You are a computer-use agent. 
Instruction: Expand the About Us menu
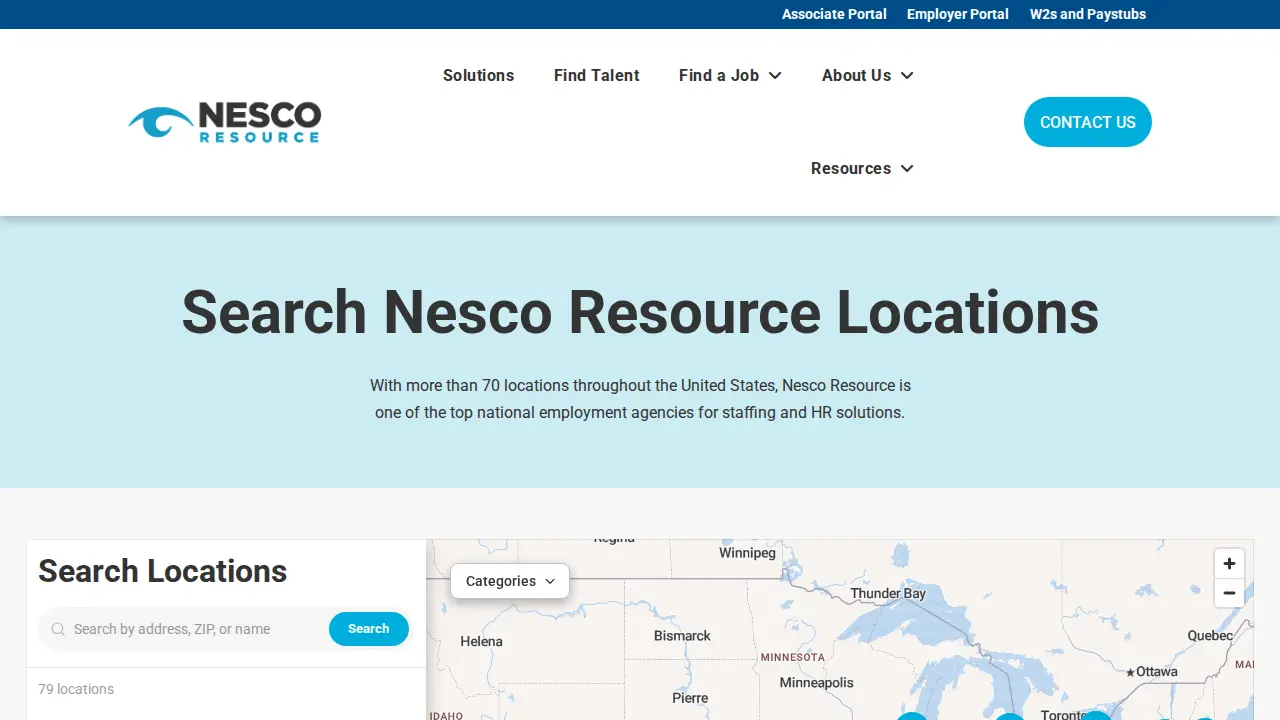(867, 75)
